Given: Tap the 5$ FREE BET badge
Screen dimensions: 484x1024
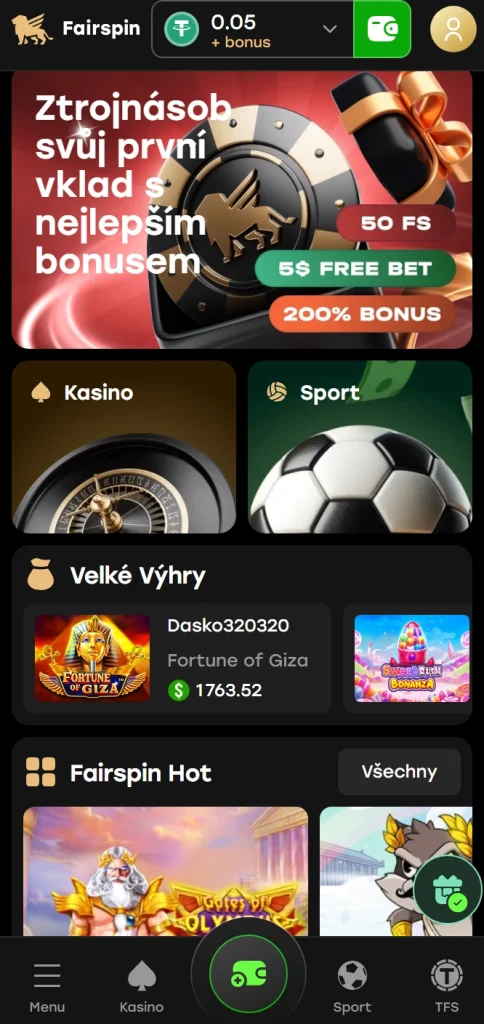Looking at the screenshot, I should [355, 268].
